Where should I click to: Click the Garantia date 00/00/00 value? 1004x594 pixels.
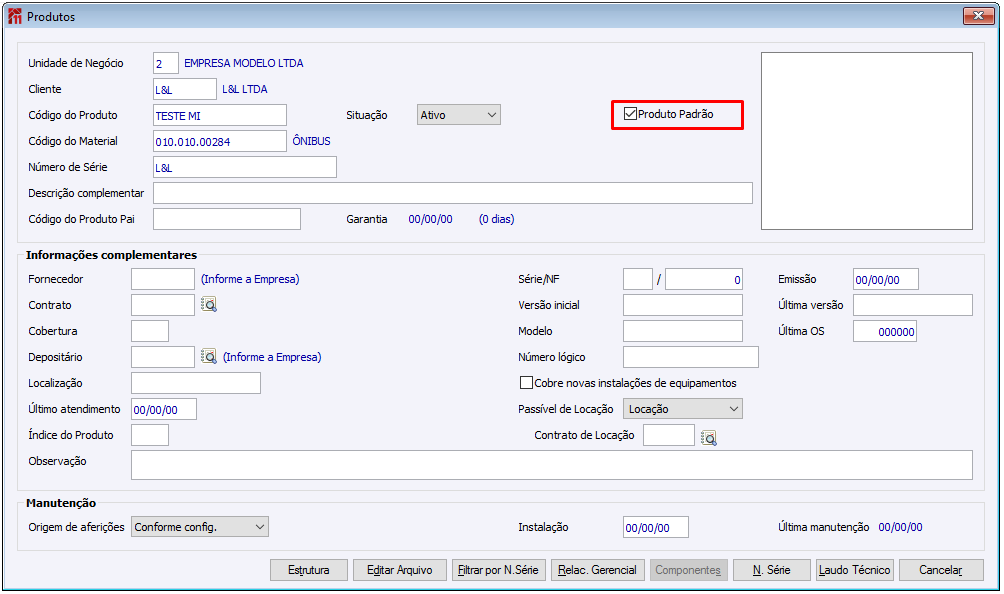coord(430,219)
